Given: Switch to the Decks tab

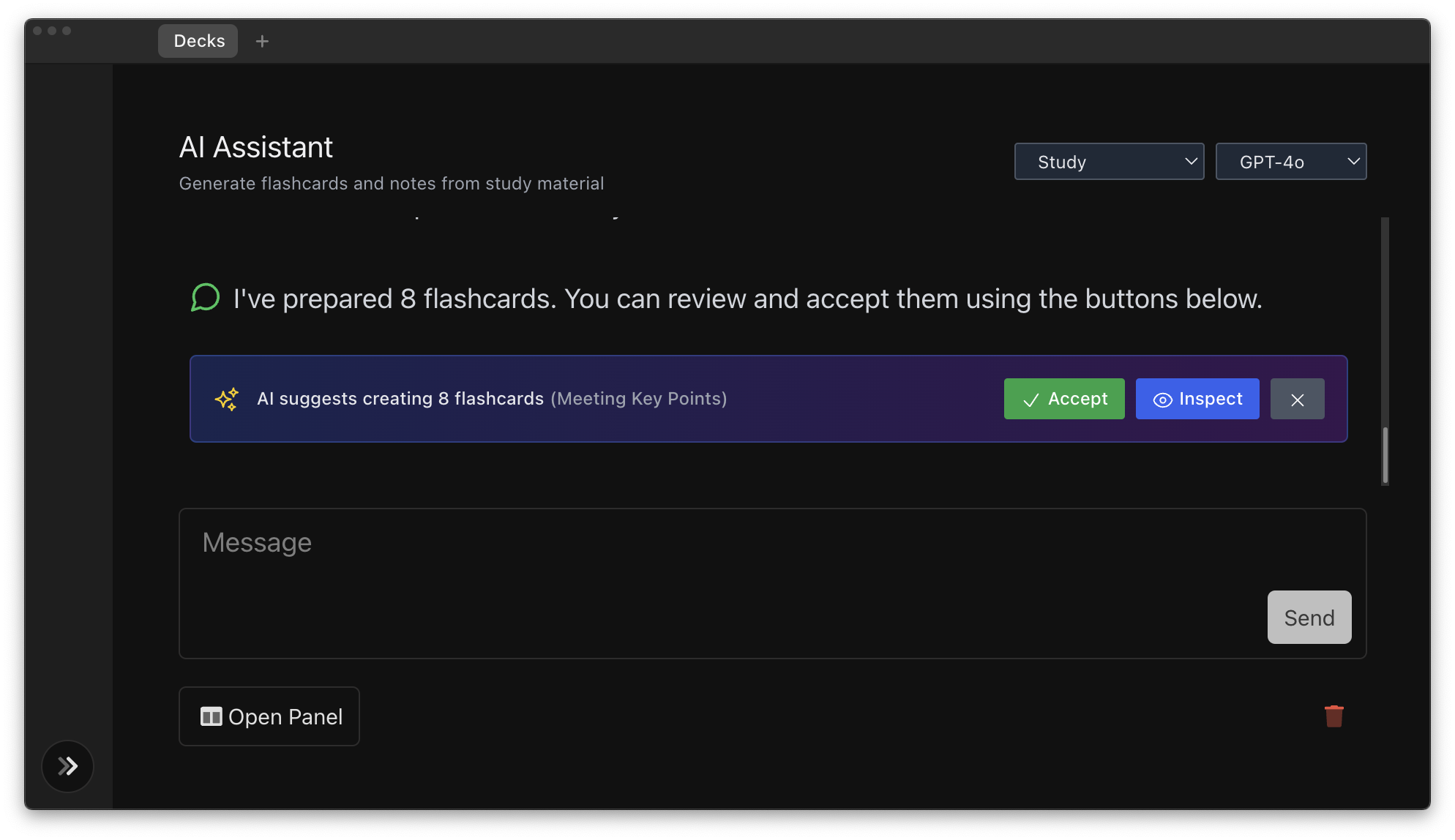Looking at the screenshot, I should 198,41.
